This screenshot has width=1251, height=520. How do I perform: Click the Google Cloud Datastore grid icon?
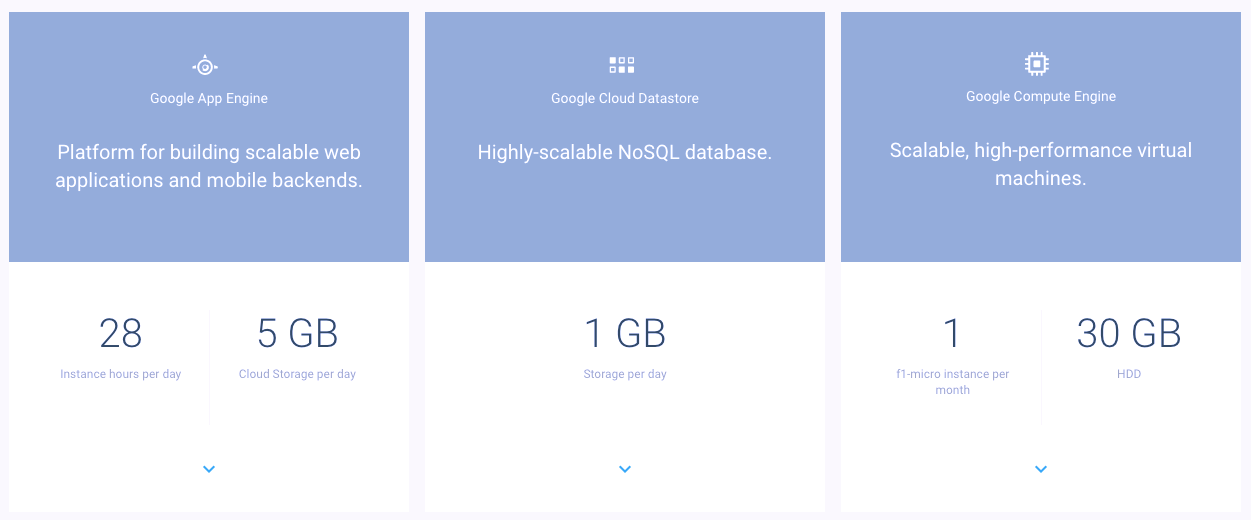[622, 66]
